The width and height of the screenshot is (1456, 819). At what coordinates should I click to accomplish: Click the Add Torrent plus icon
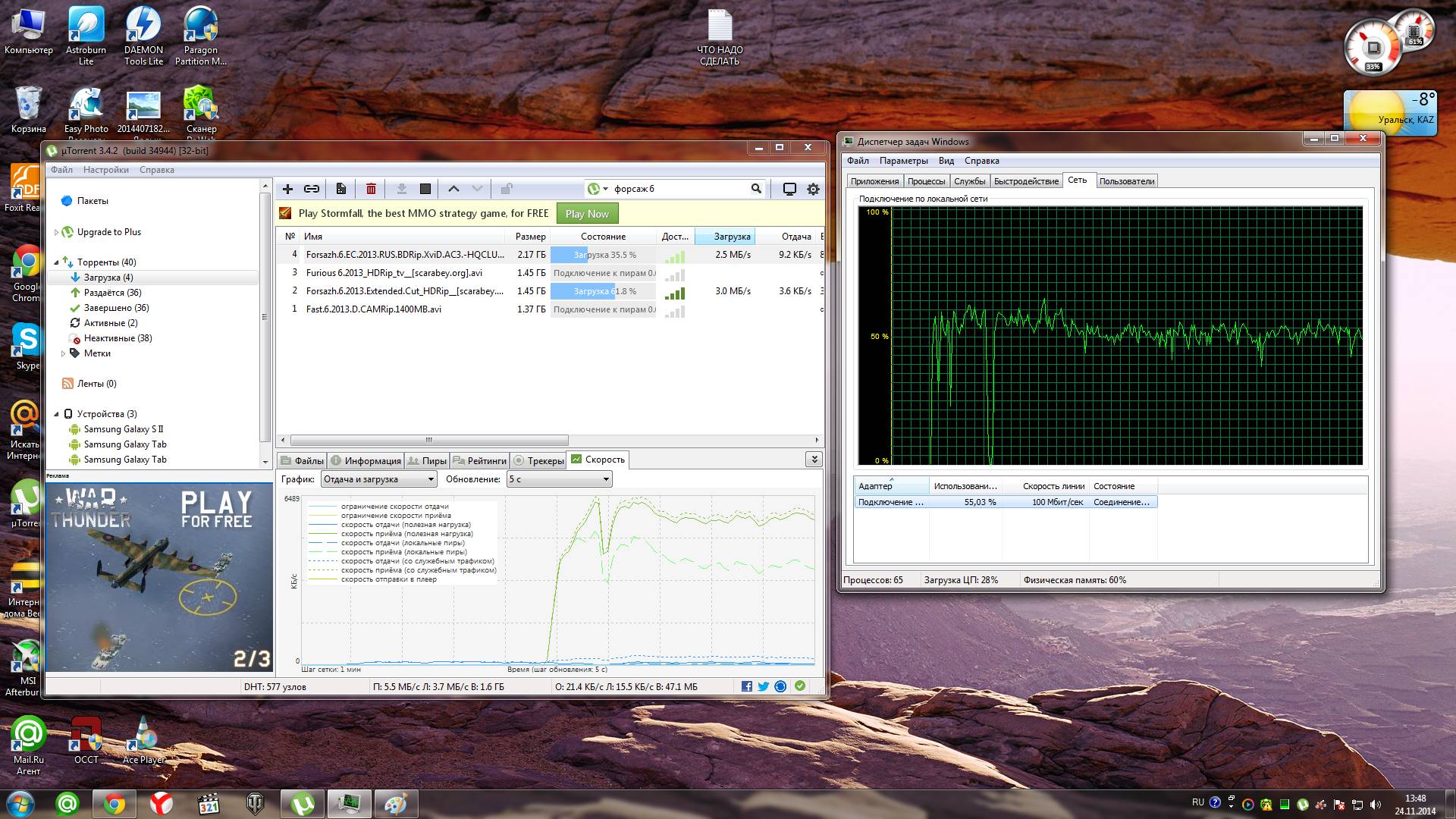(287, 189)
